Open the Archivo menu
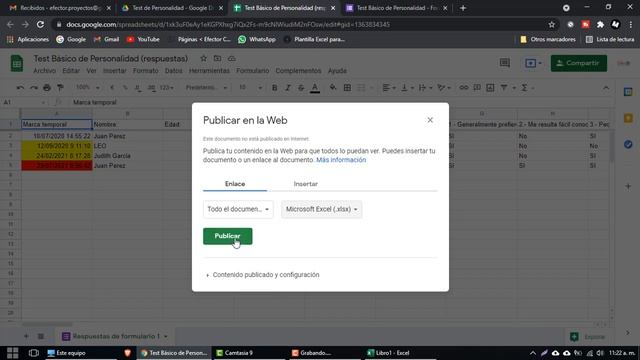This screenshot has height=360, width=640. (44, 71)
